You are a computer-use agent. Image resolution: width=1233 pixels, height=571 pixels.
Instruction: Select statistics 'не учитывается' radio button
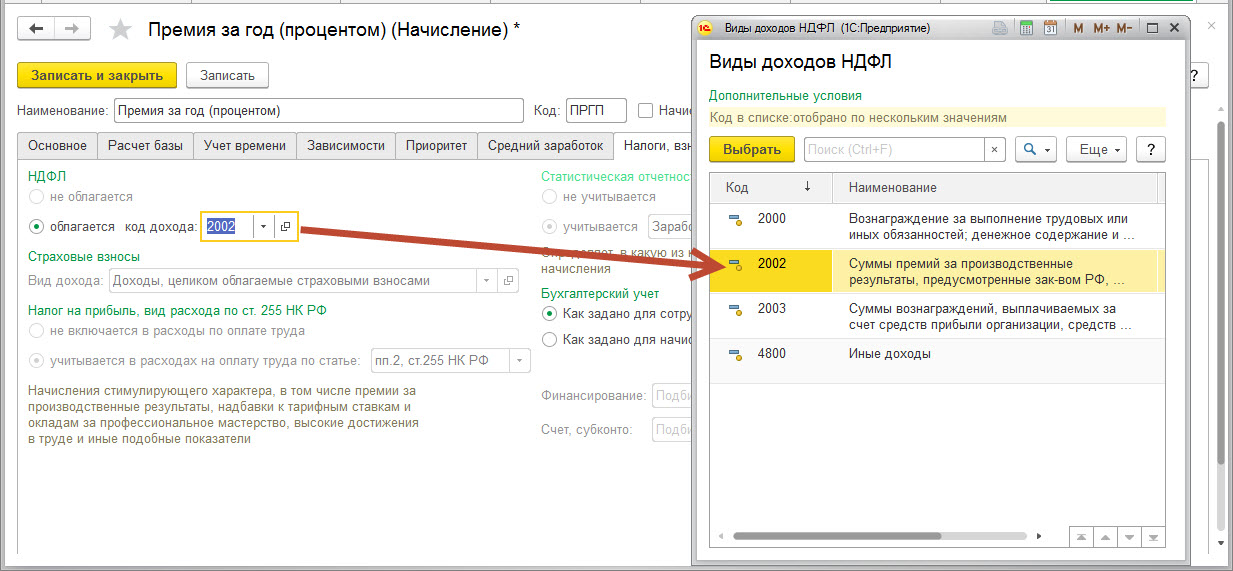549,197
